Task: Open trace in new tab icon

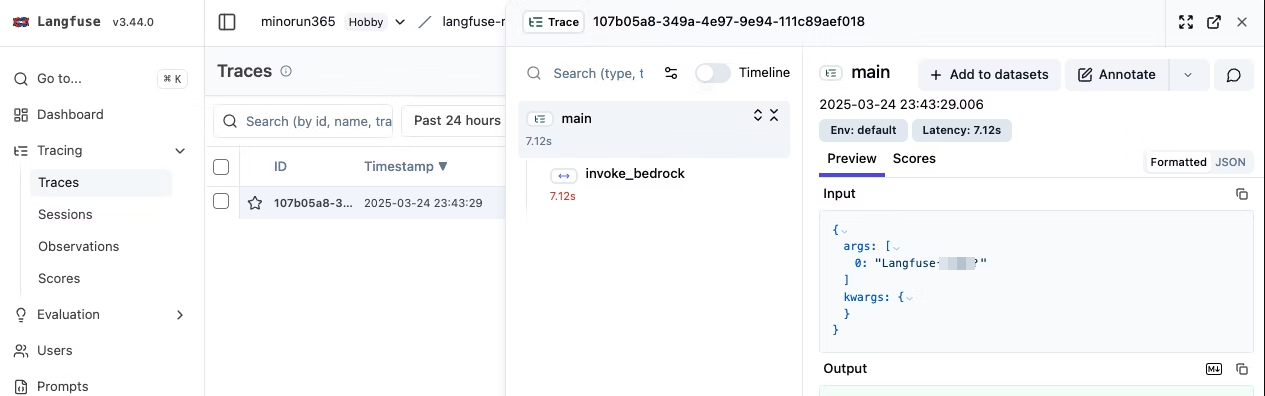Action: click(x=1214, y=22)
